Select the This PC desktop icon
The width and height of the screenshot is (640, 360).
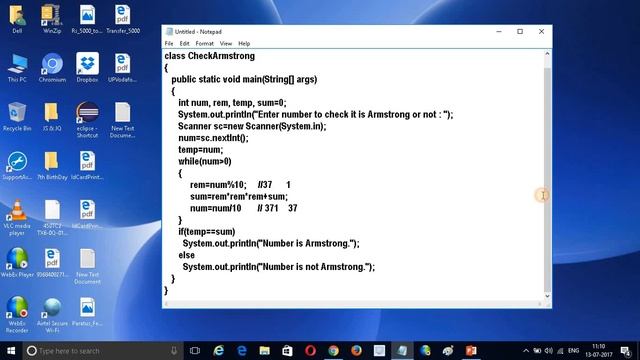[x=17, y=68]
